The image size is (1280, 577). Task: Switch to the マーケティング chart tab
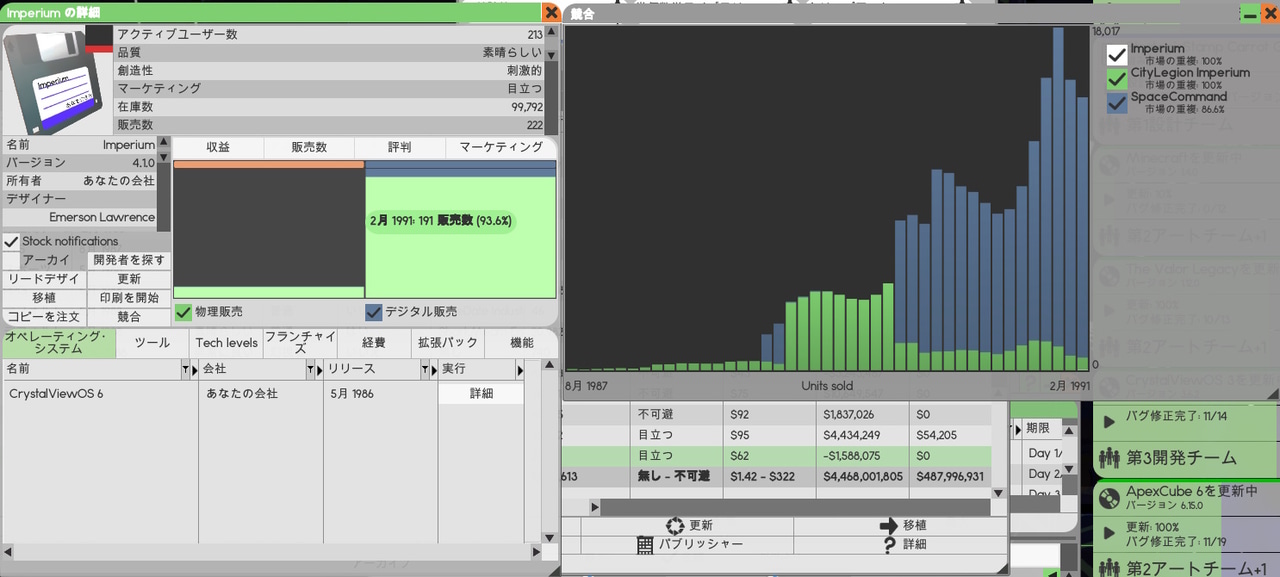(501, 148)
